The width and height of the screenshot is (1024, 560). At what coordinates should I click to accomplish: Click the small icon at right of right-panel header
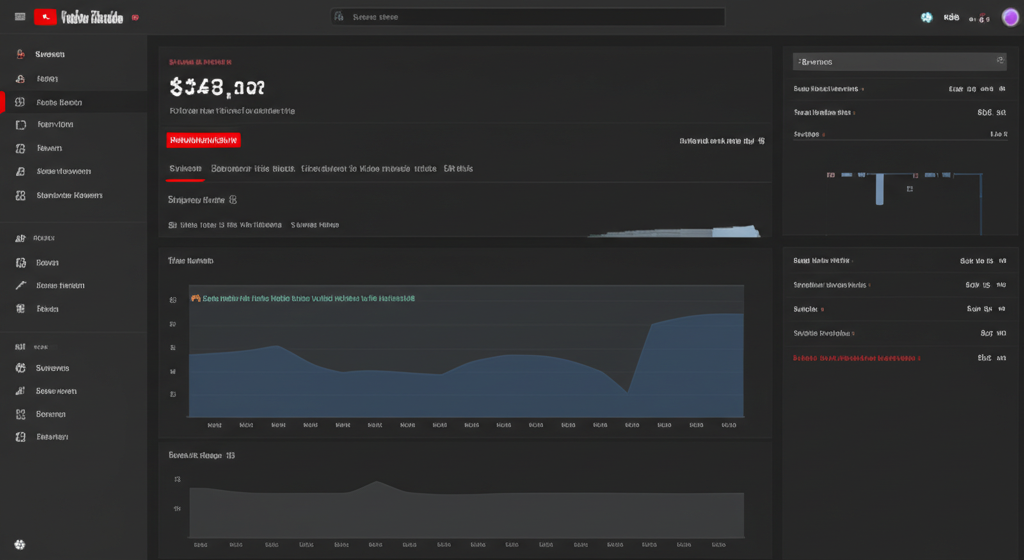998,62
